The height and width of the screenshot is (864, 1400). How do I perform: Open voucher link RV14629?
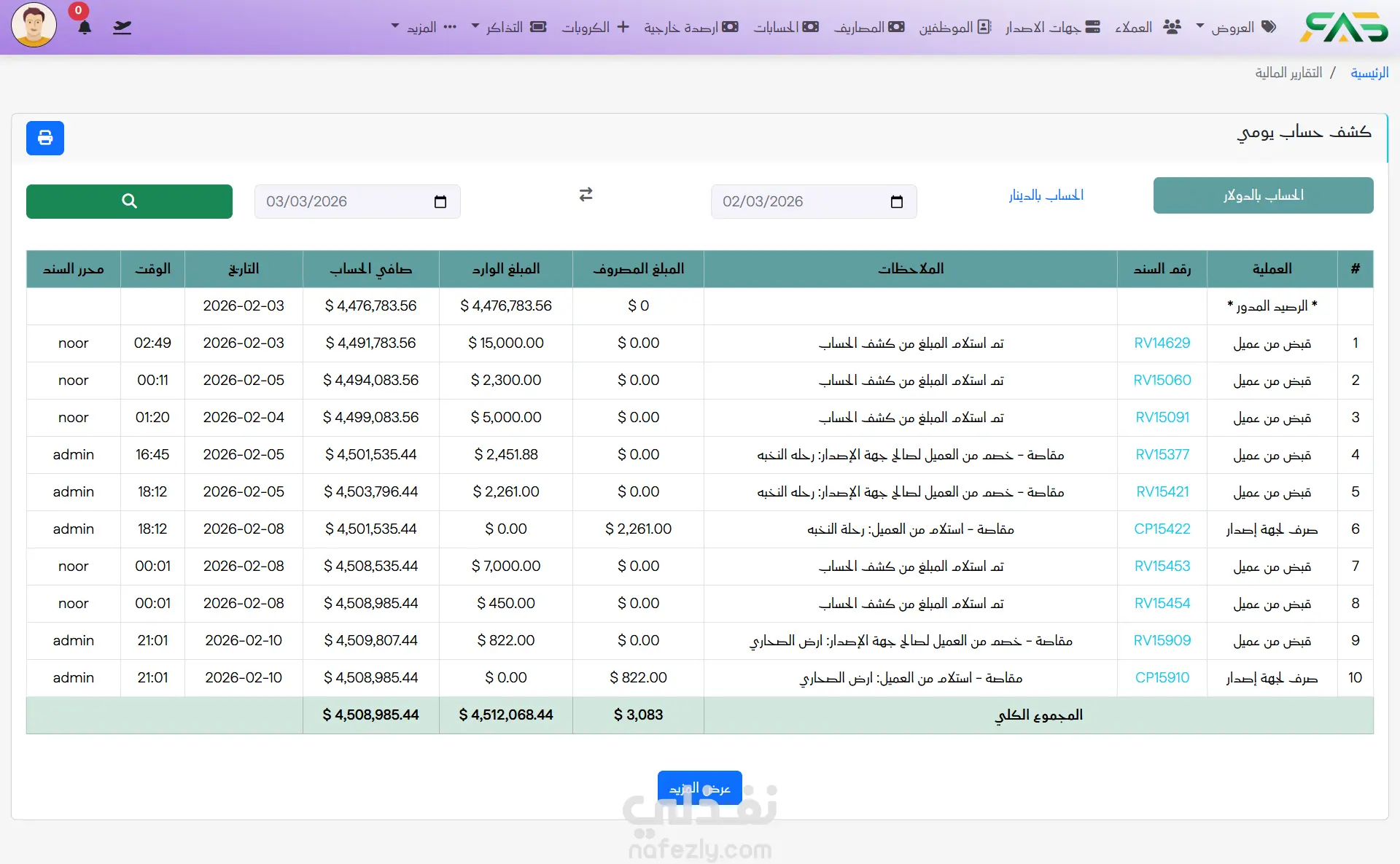coord(1162,343)
